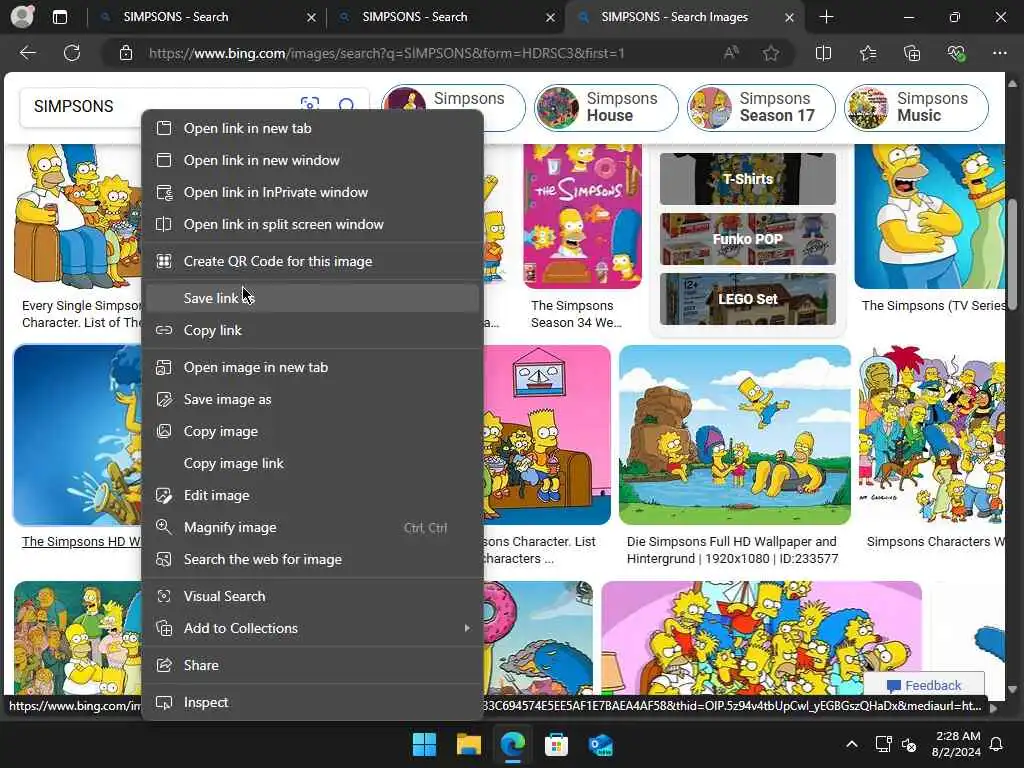Open split screen toolbar icon
Screen dimensions: 1024x768
pyautogui.click(x=824, y=53)
